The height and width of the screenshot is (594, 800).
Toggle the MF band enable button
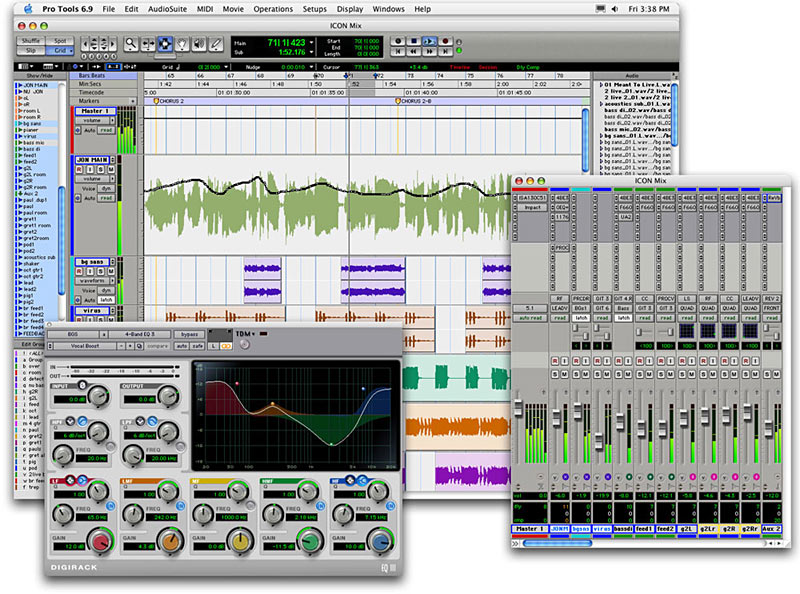[x=250, y=506]
